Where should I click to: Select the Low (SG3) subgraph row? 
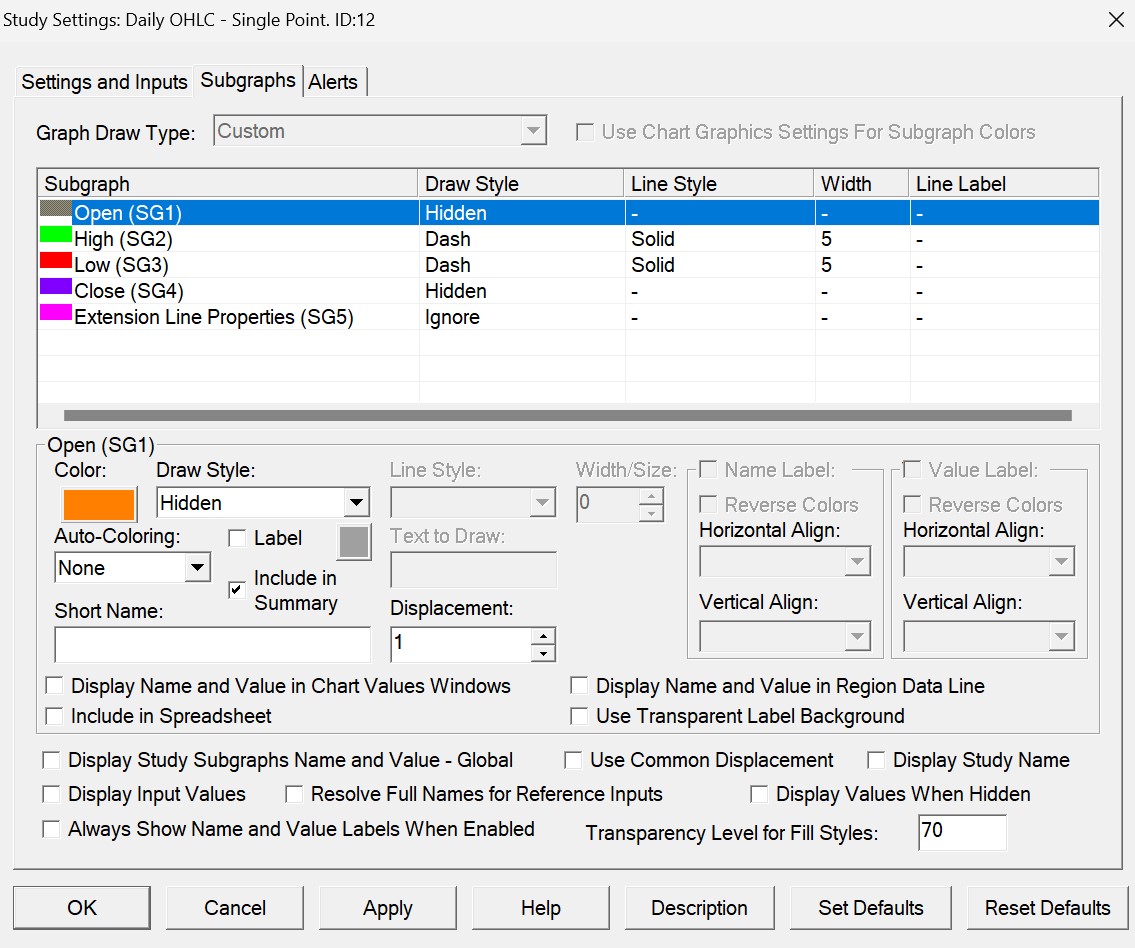(x=122, y=265)
